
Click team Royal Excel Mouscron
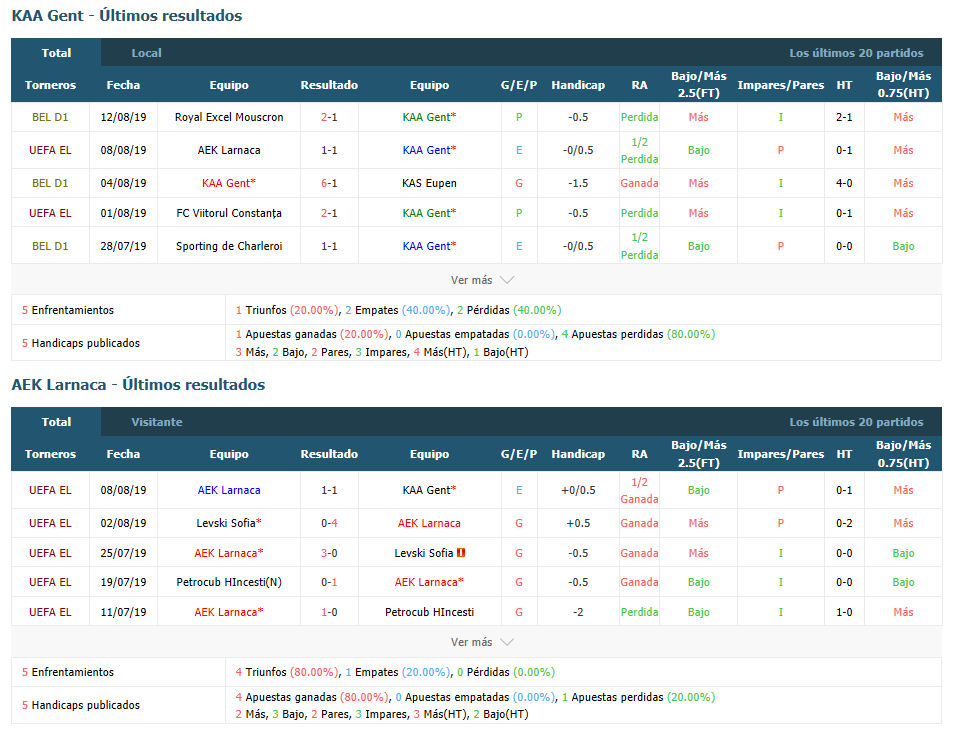(229, 117)
